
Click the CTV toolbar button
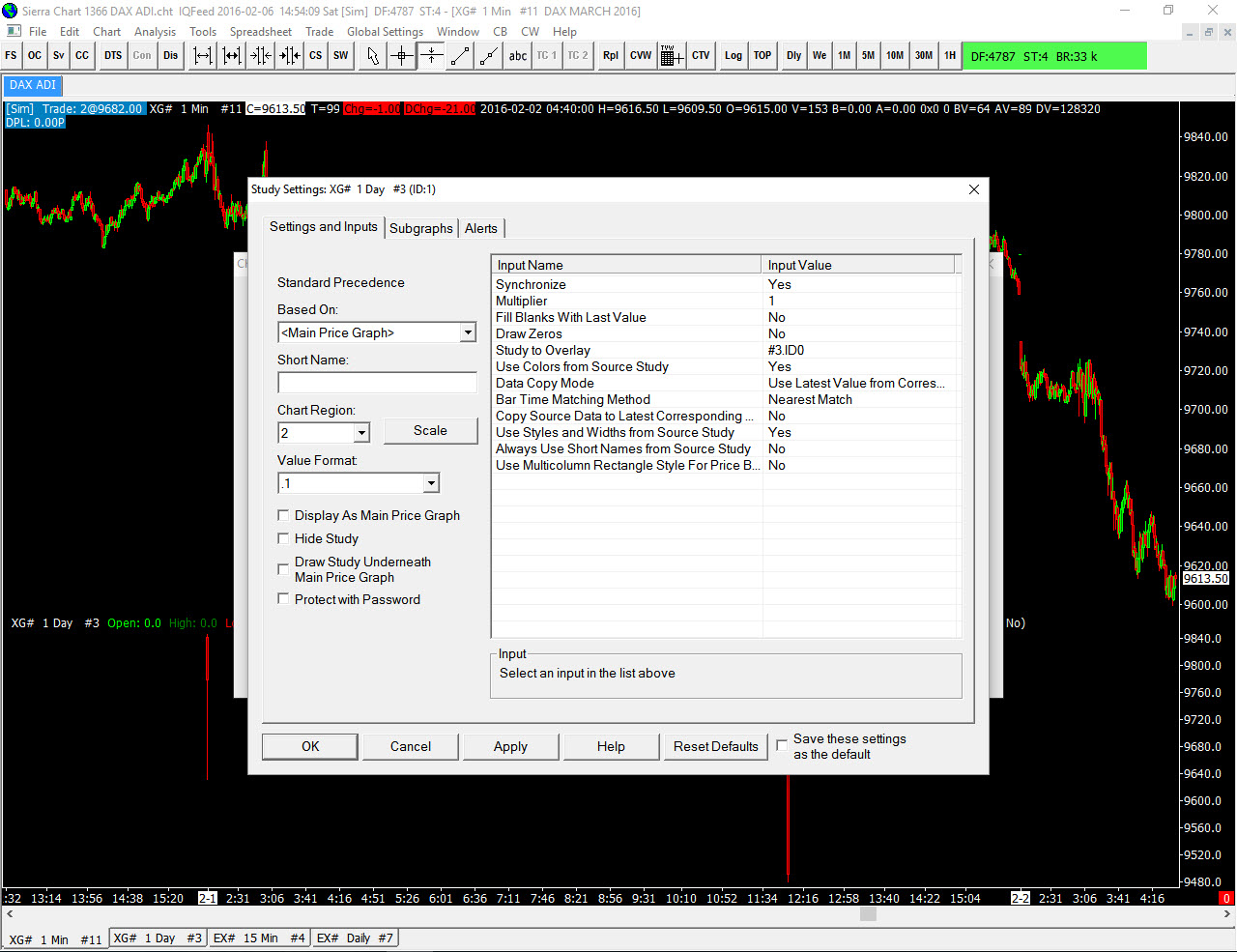click(x=701, y=56)
